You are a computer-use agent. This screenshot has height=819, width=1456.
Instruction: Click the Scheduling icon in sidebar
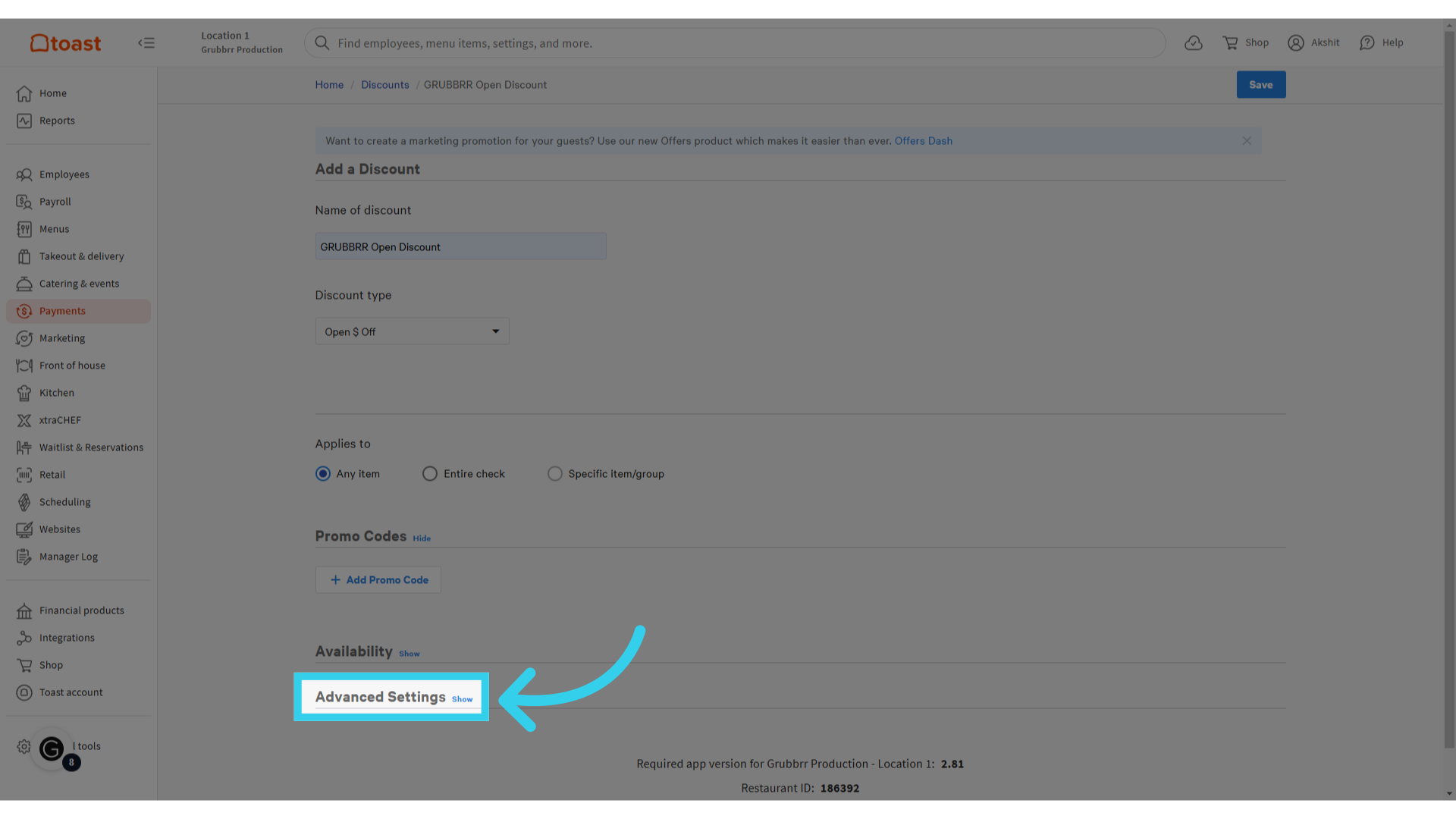24,502
